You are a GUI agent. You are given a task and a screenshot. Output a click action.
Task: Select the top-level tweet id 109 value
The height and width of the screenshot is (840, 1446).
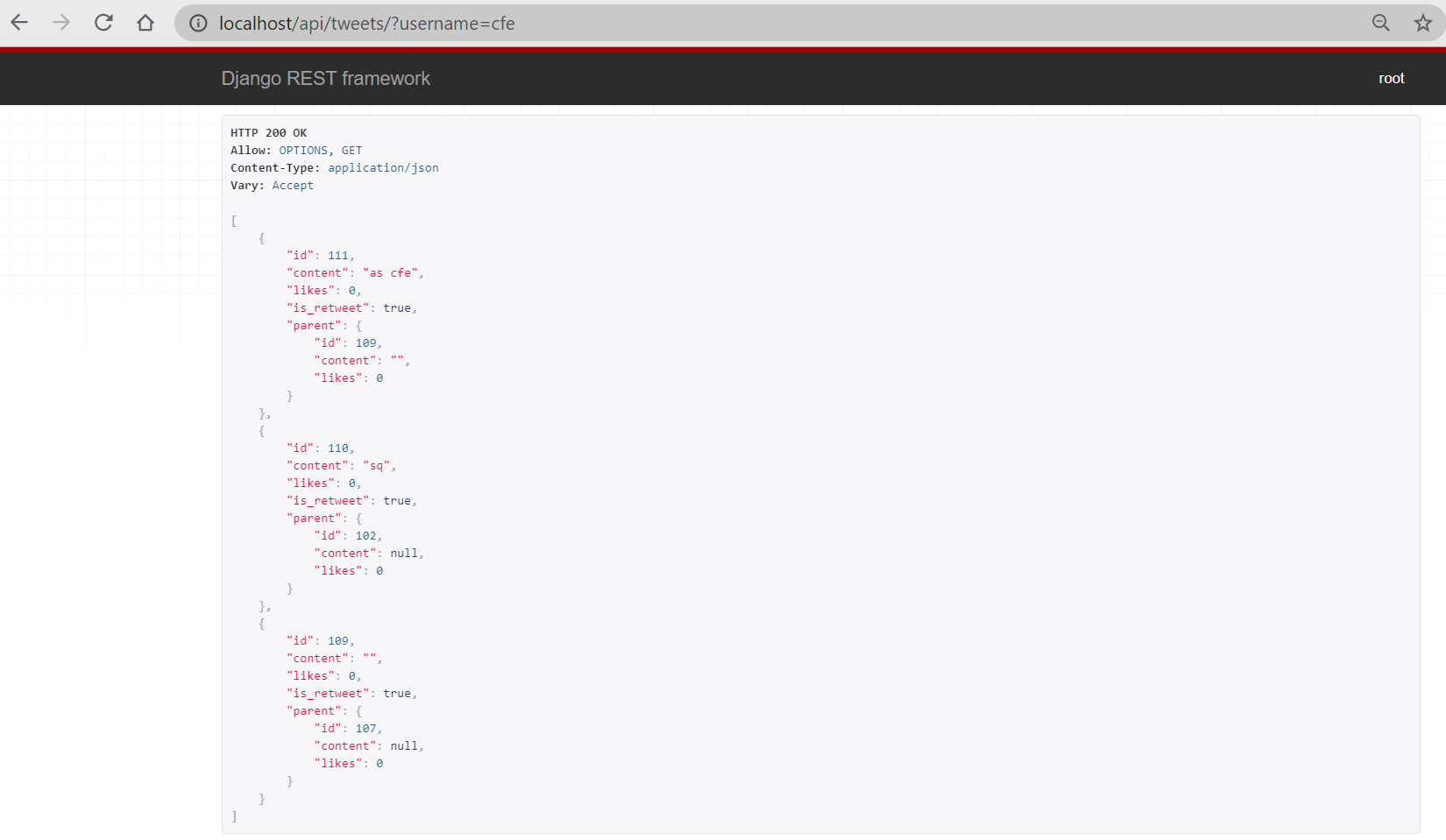point(338,641)
